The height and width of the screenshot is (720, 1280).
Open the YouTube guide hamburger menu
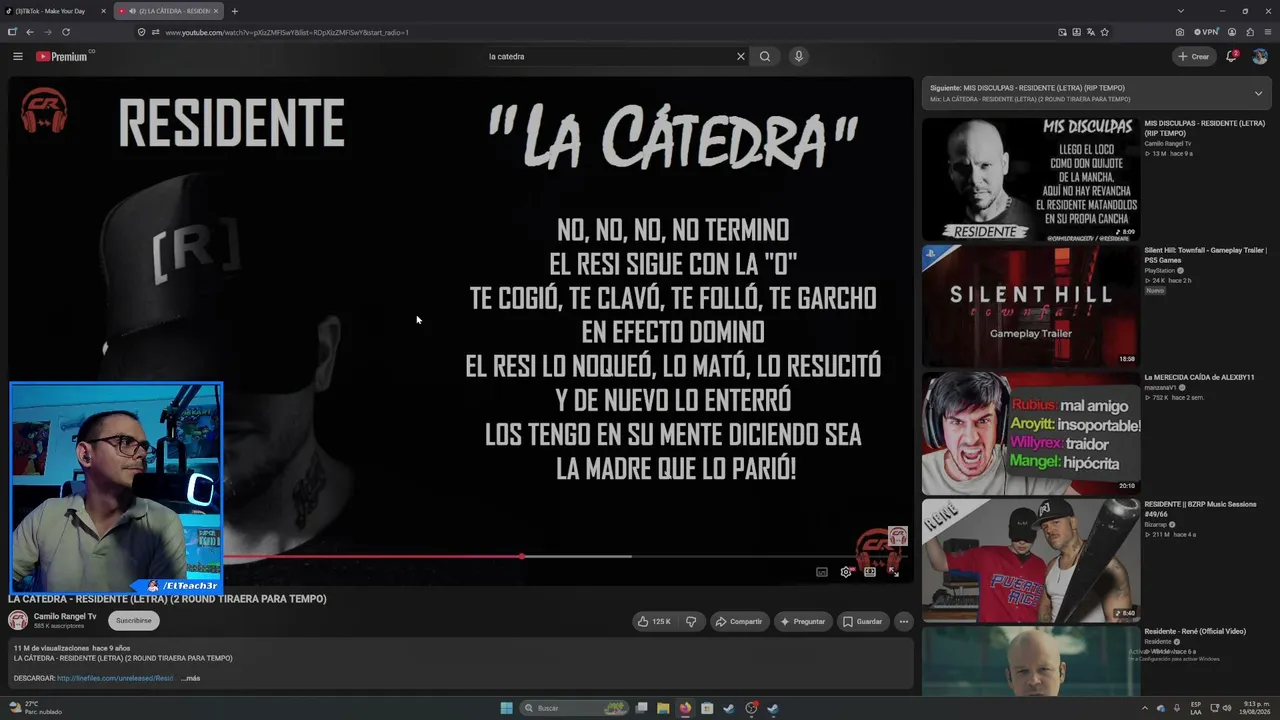[x=17, y=56]
